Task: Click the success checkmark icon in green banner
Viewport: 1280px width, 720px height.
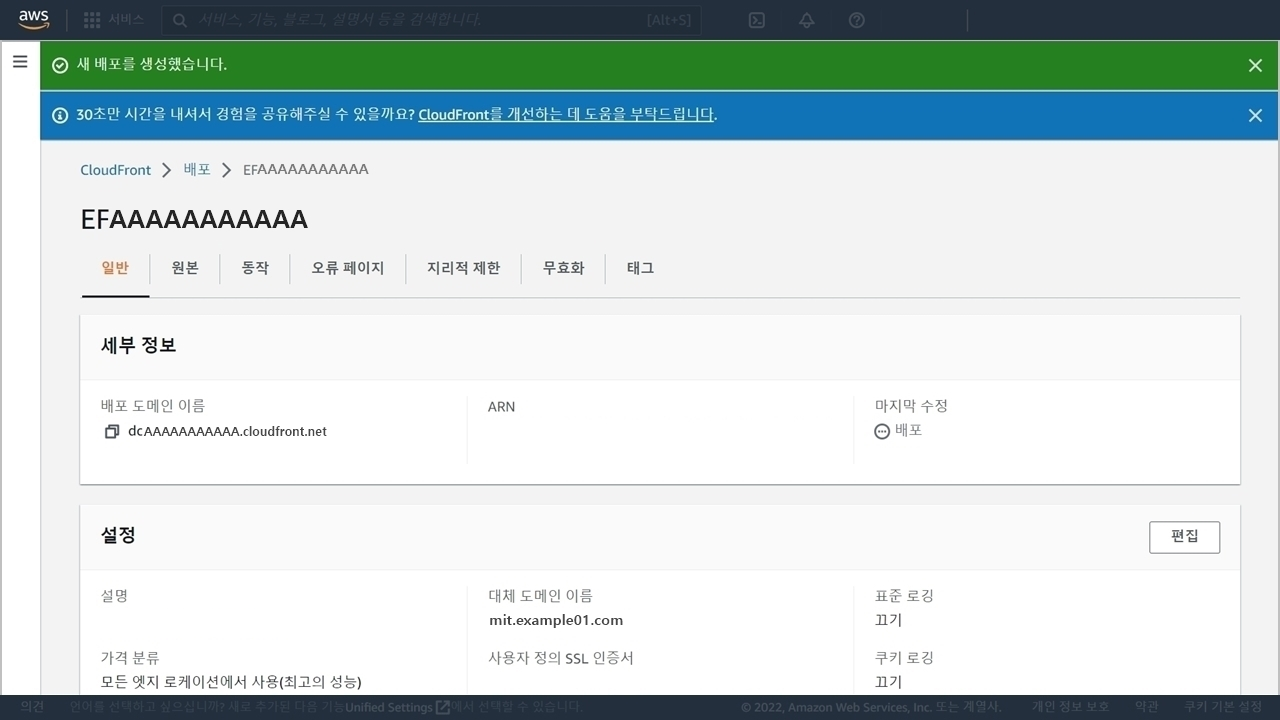Action: 60,65
